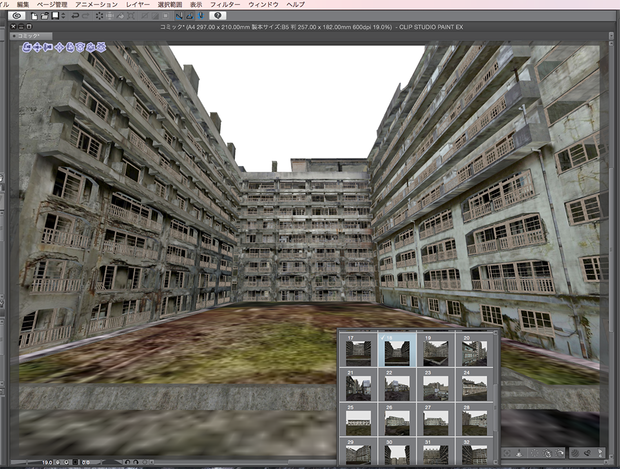
Task: Expand the save options stepper arrows
Action: tap(63, 16)
